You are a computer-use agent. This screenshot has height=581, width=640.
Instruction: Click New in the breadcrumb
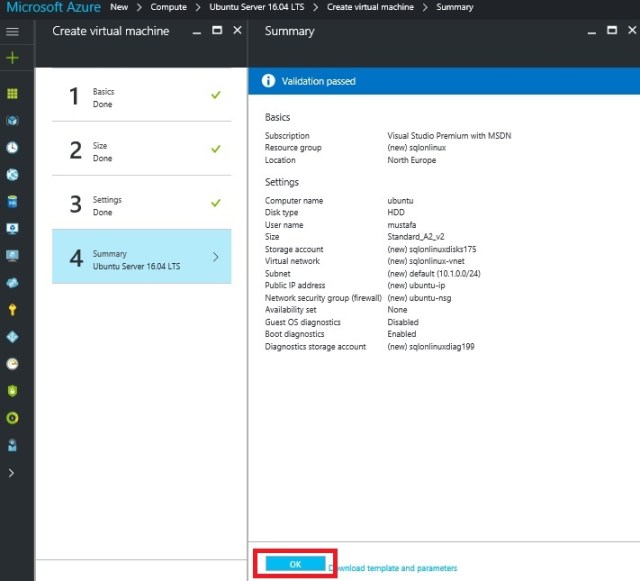(119, 7)
